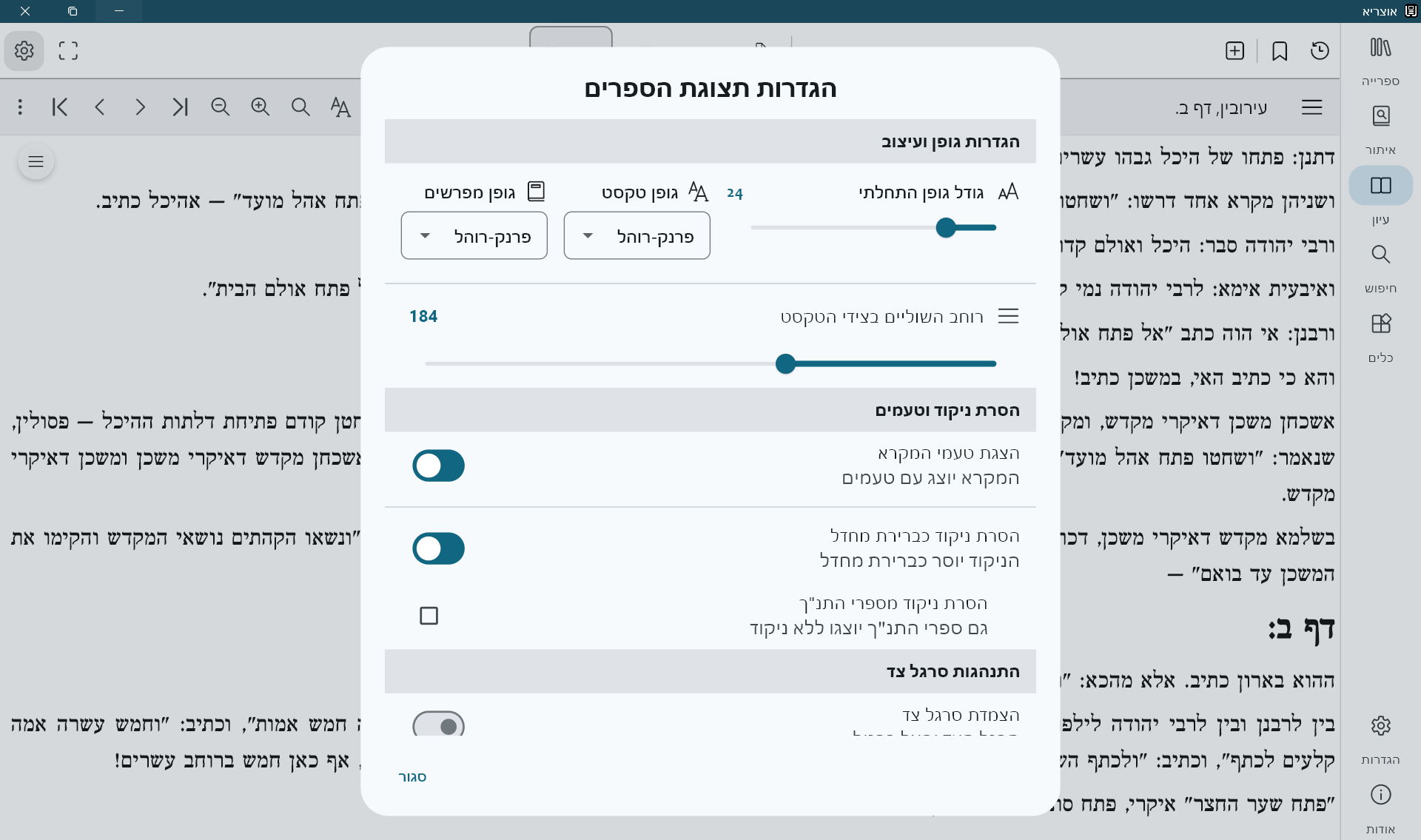Open the tools (כלים) sidebar icon
Screen dimensions: 1421x840
click(1380, 324)
